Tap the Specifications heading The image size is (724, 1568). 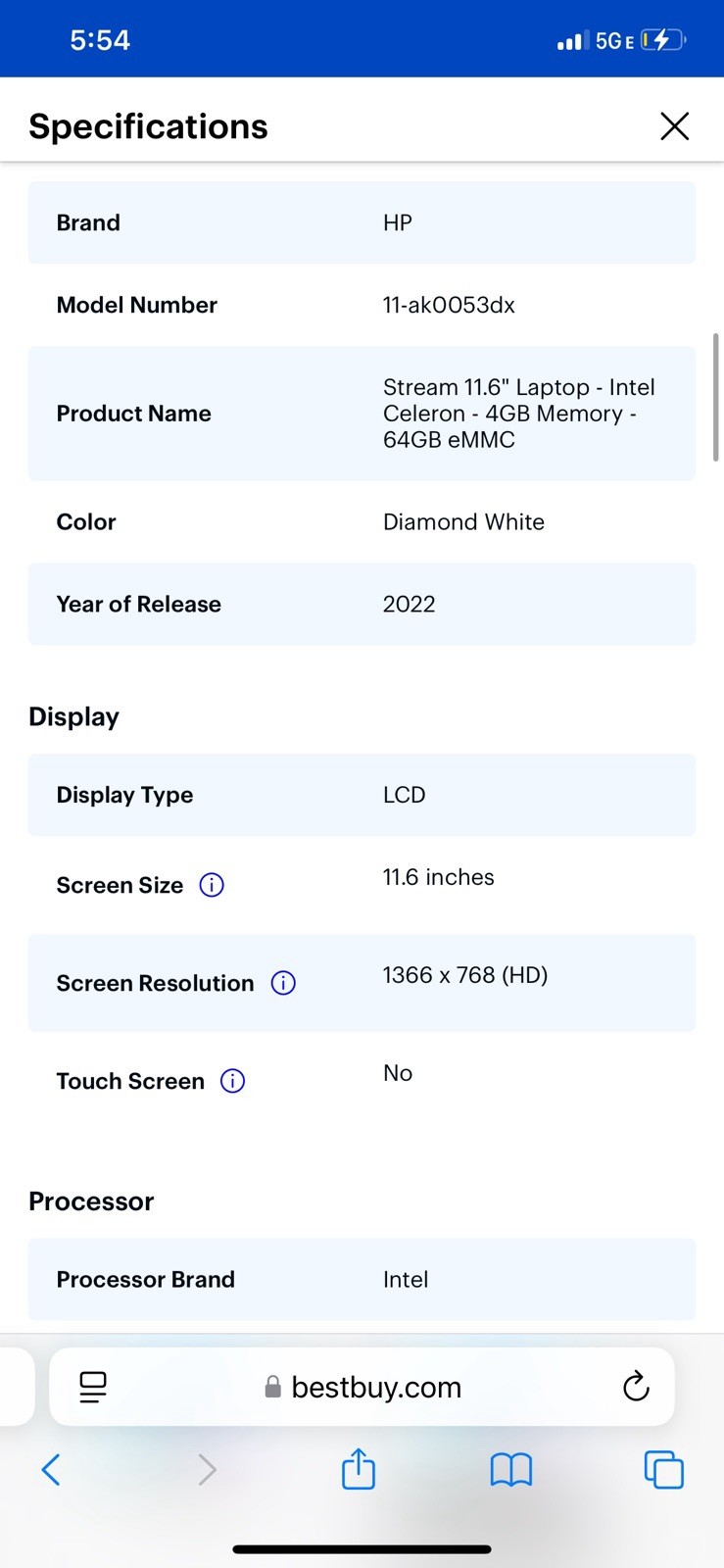click(x=148, y=126)
